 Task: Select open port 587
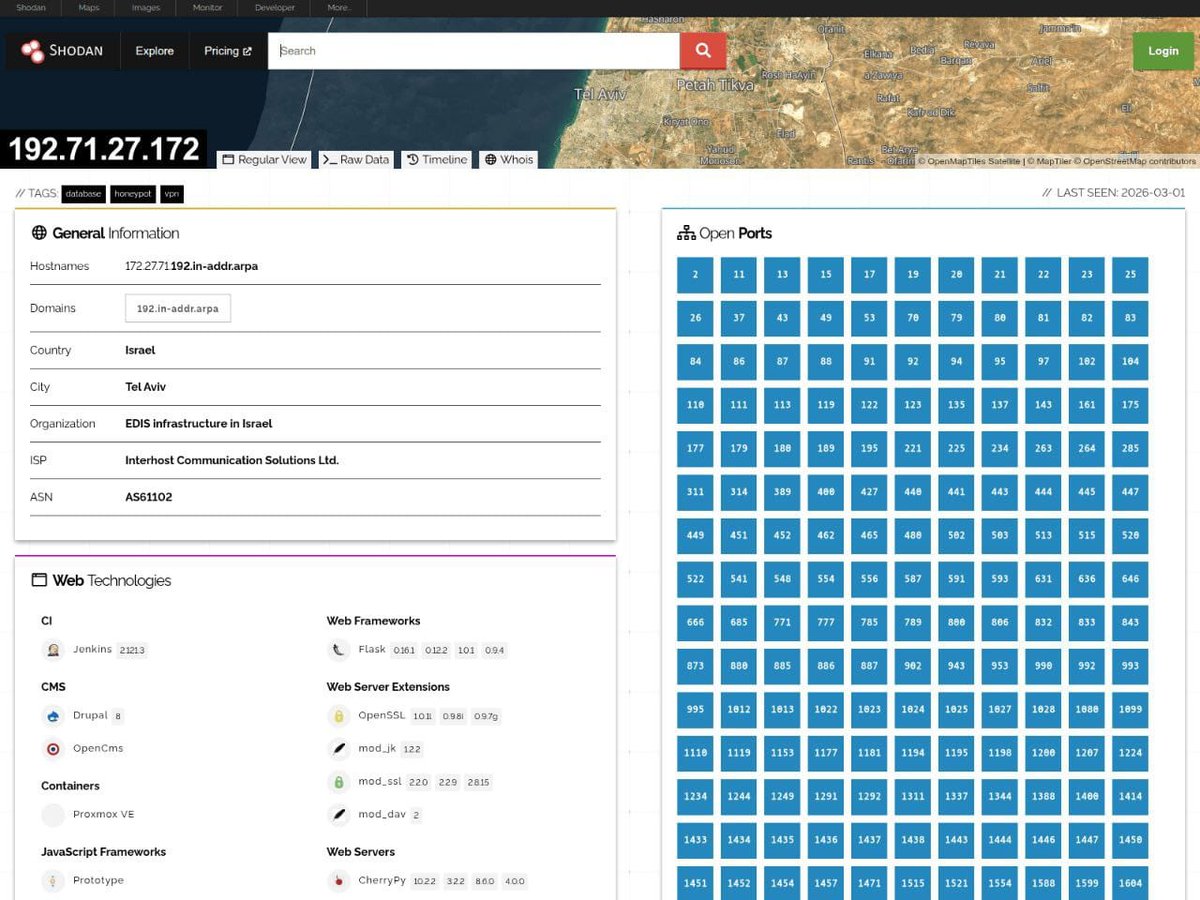[x=913, y=579]
